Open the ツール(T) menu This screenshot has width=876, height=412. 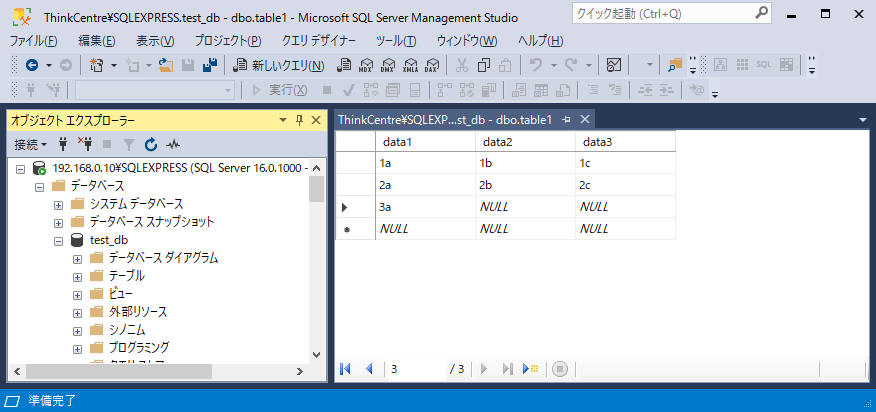point(395,41)
